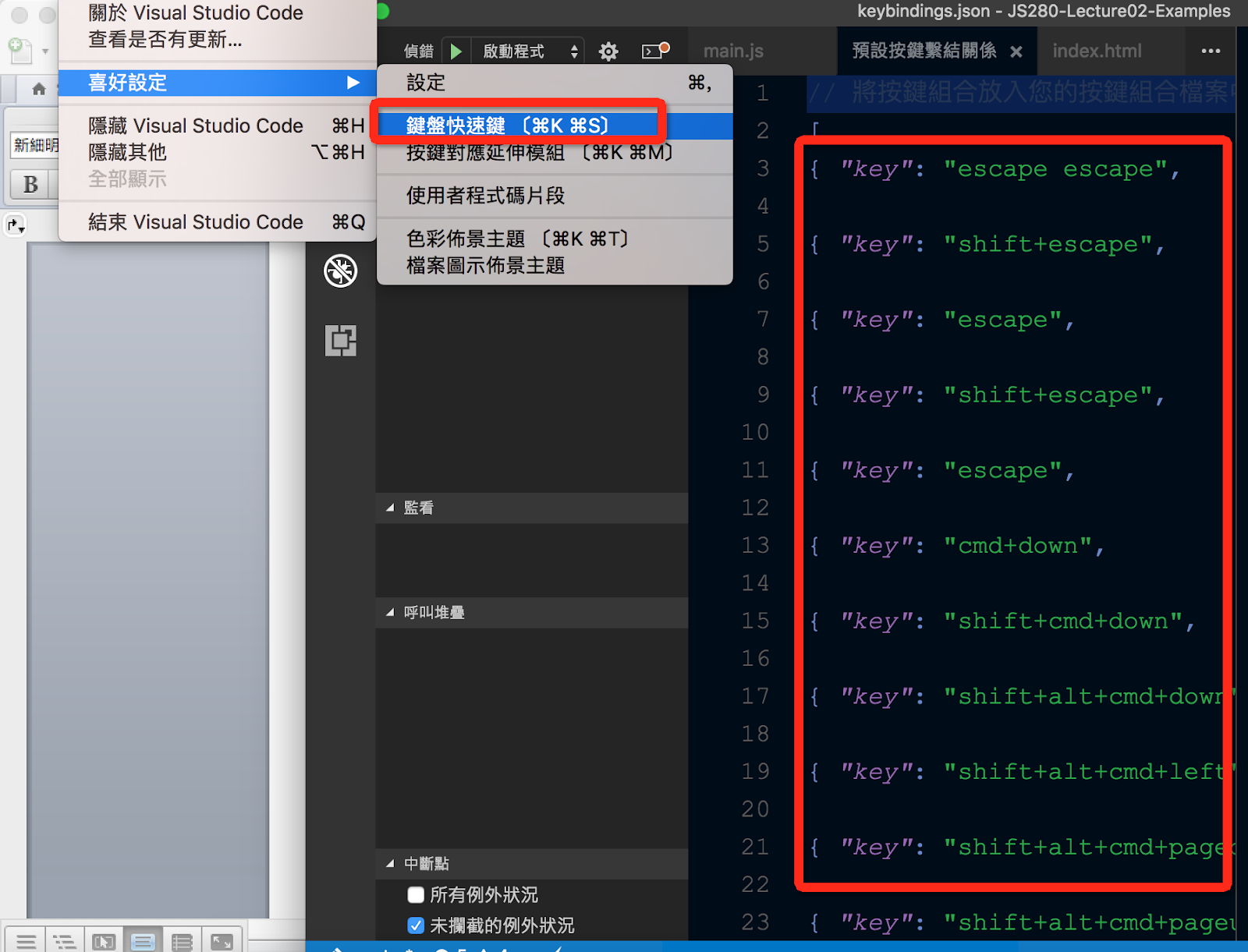Click the comment text on line 1
Image resolution: width=1248 pixels, height=952 pixels.
coord(1022,93)
